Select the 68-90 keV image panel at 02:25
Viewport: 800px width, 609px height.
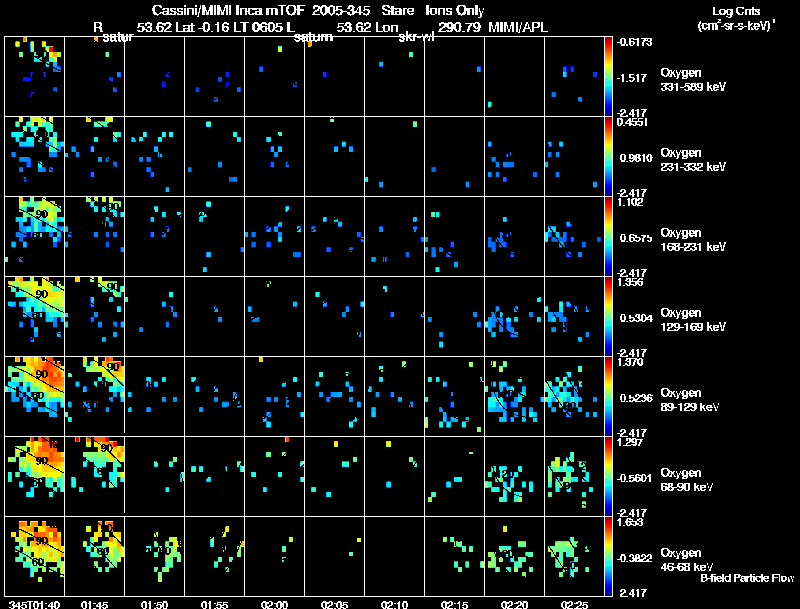pyautogui.click(x=574, y=476)
